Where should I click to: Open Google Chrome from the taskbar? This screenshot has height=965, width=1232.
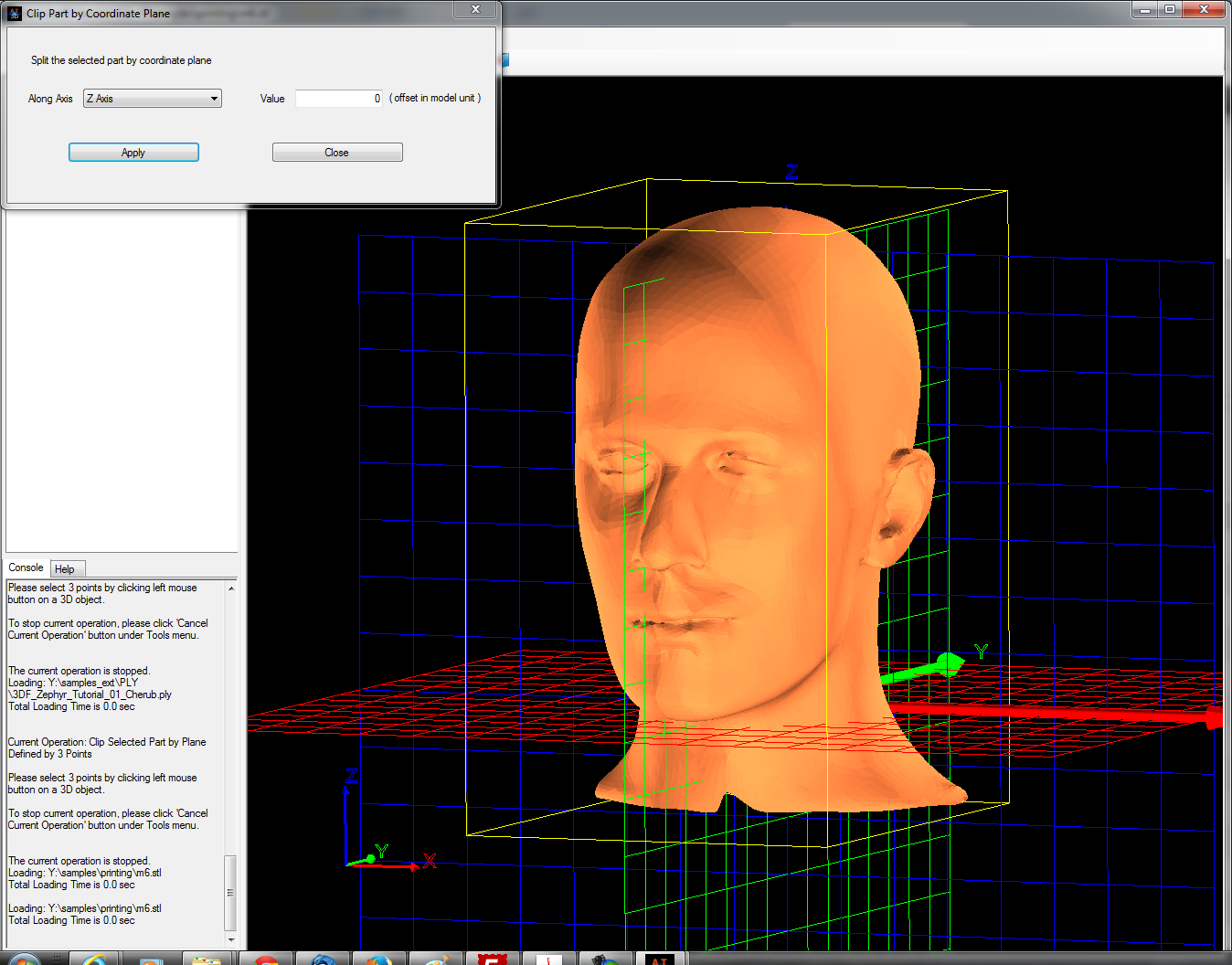(x=265, y=960)
